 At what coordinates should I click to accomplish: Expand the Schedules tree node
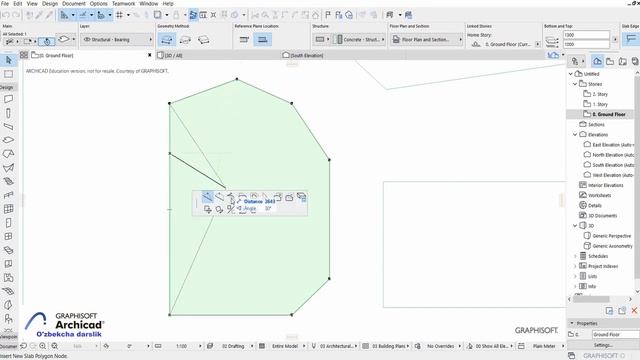click(x=575, y=256)
